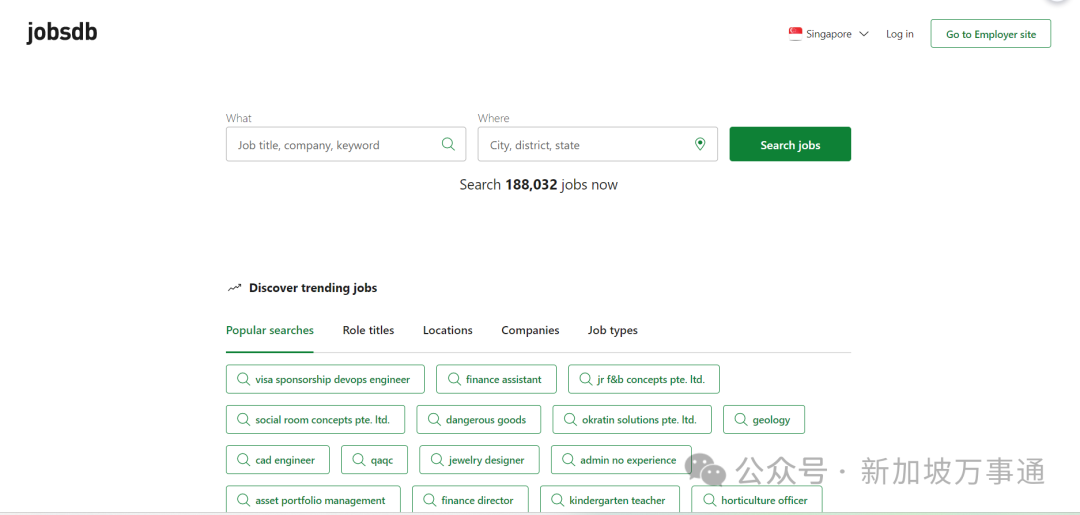Click the Search jobs button

tap(790, 144)
